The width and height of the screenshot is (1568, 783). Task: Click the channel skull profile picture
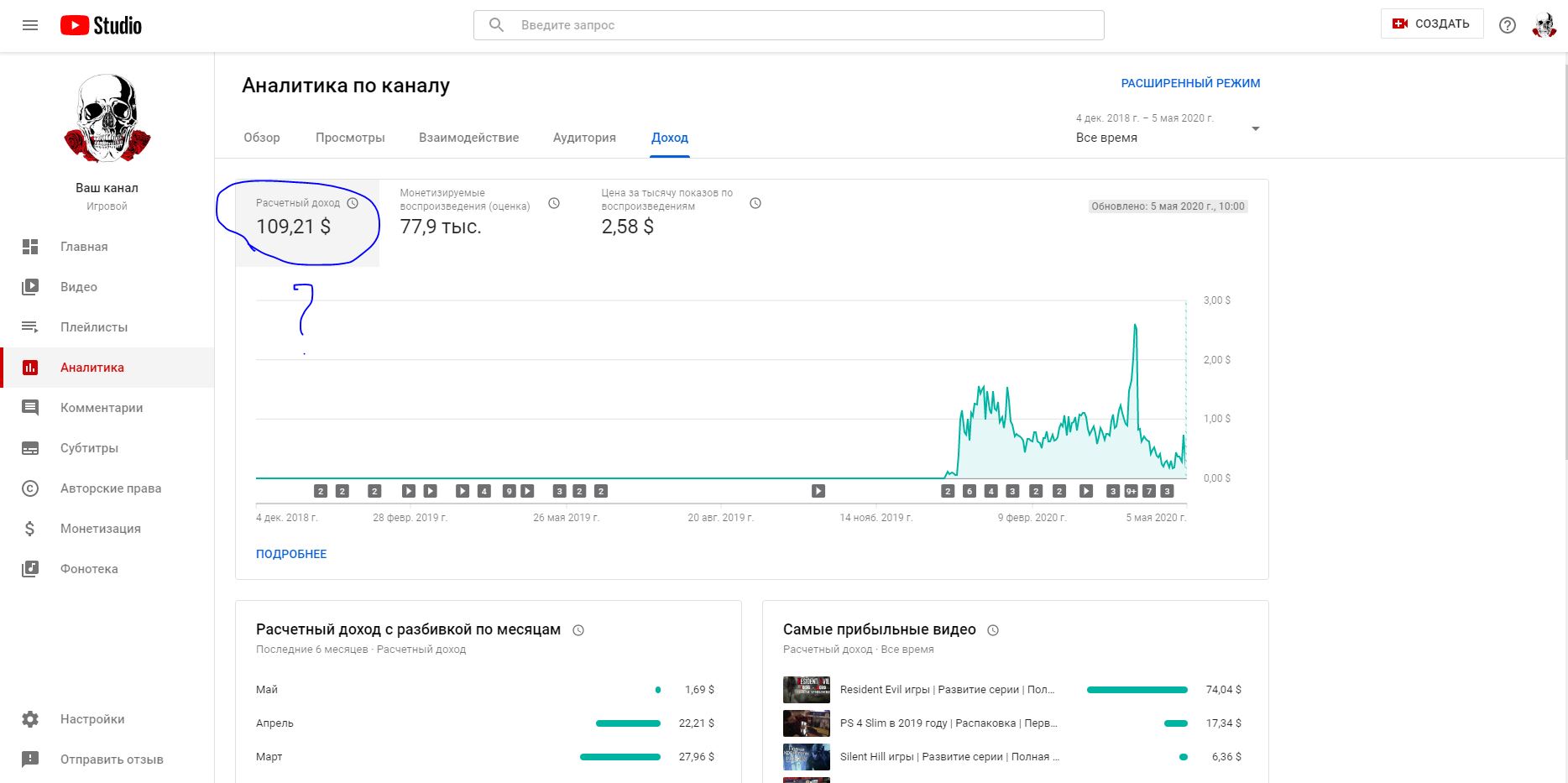coord(107,117)
